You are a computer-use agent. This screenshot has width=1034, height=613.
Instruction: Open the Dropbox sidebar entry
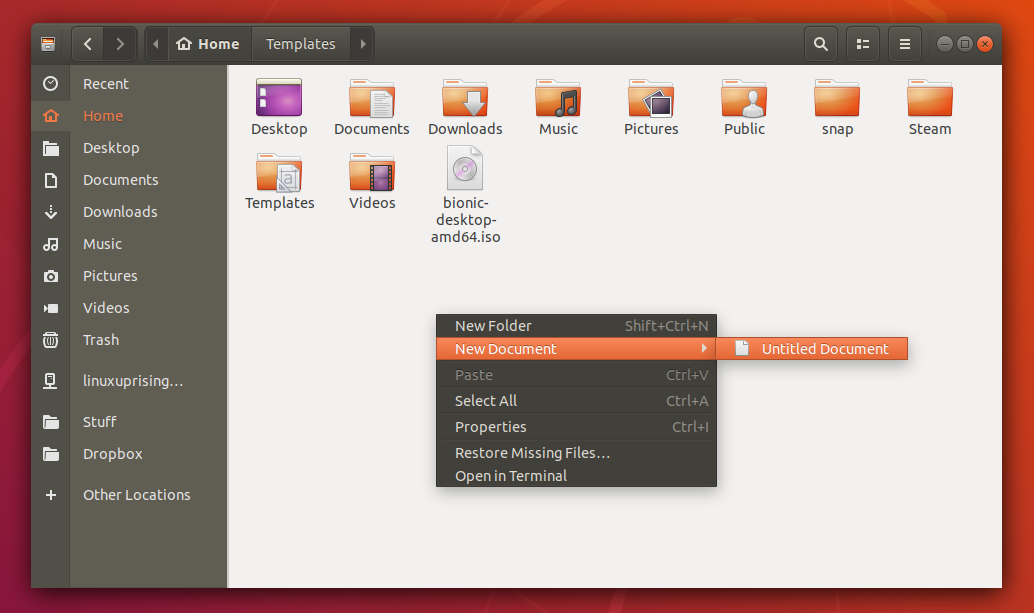point(112,454)
